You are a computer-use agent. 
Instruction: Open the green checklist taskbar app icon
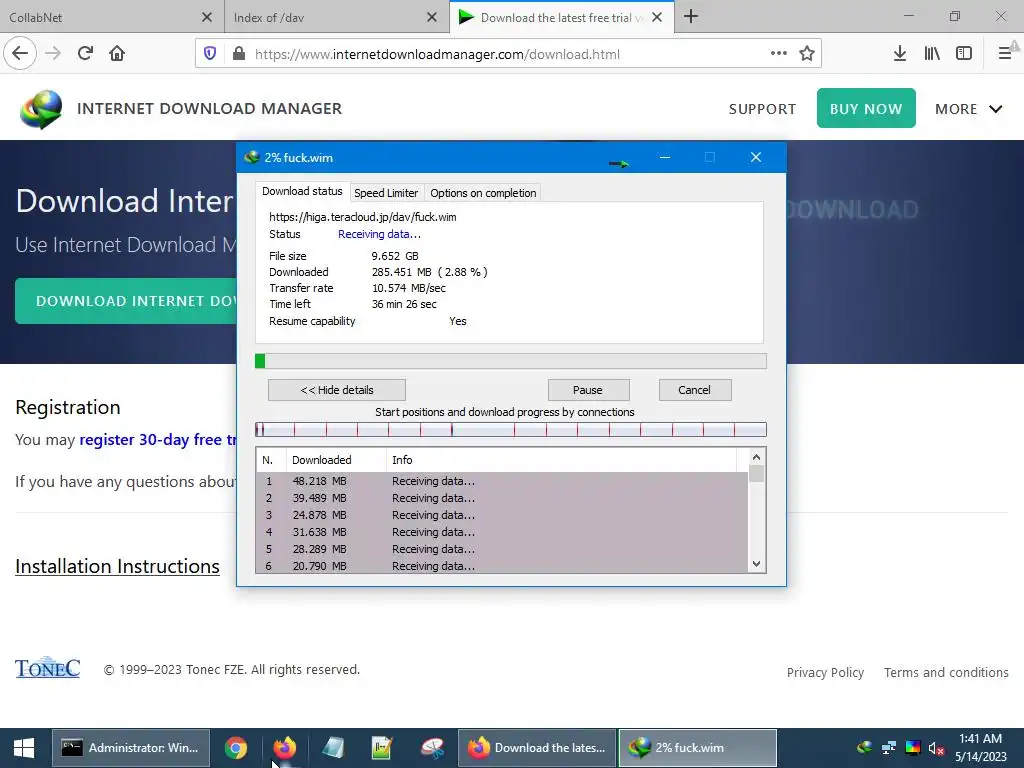pos(382,748)
